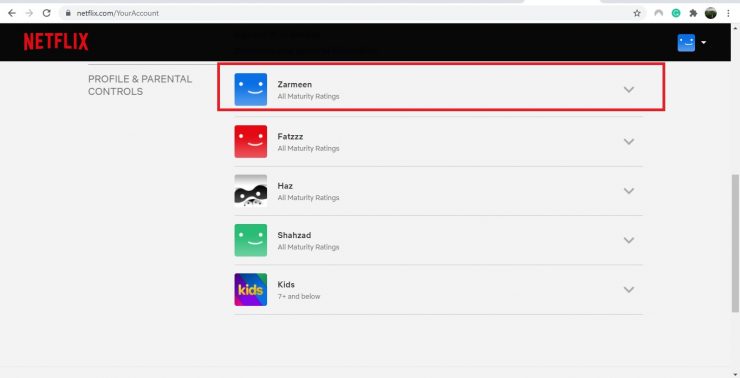Open the Chrome three-dot menu
This screenshot has width=740, height=378.
[x=729, y=13]
